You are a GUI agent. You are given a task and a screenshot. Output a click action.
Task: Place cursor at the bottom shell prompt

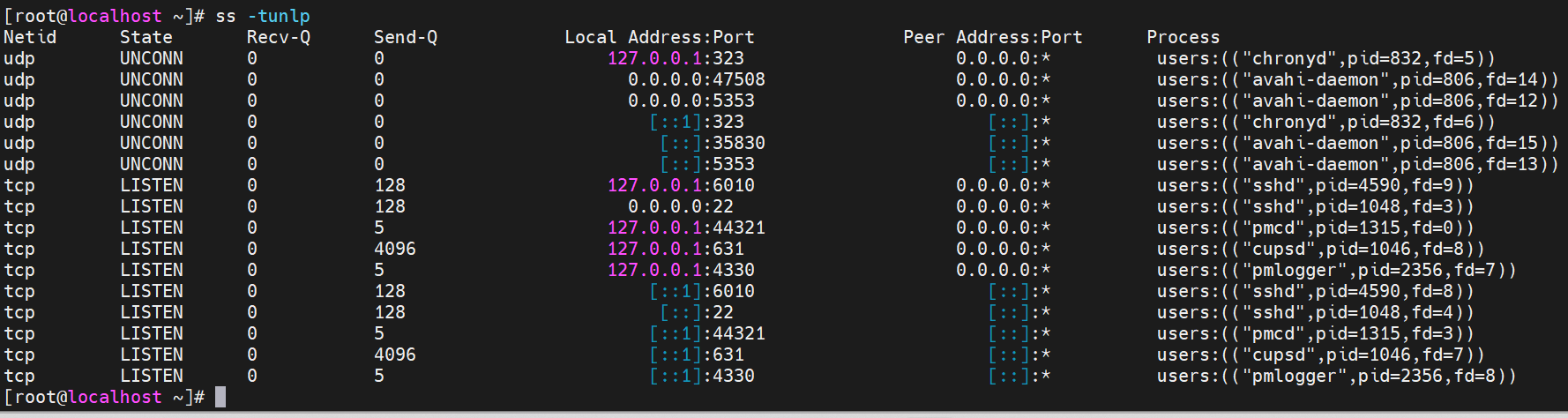click(220, 397)
